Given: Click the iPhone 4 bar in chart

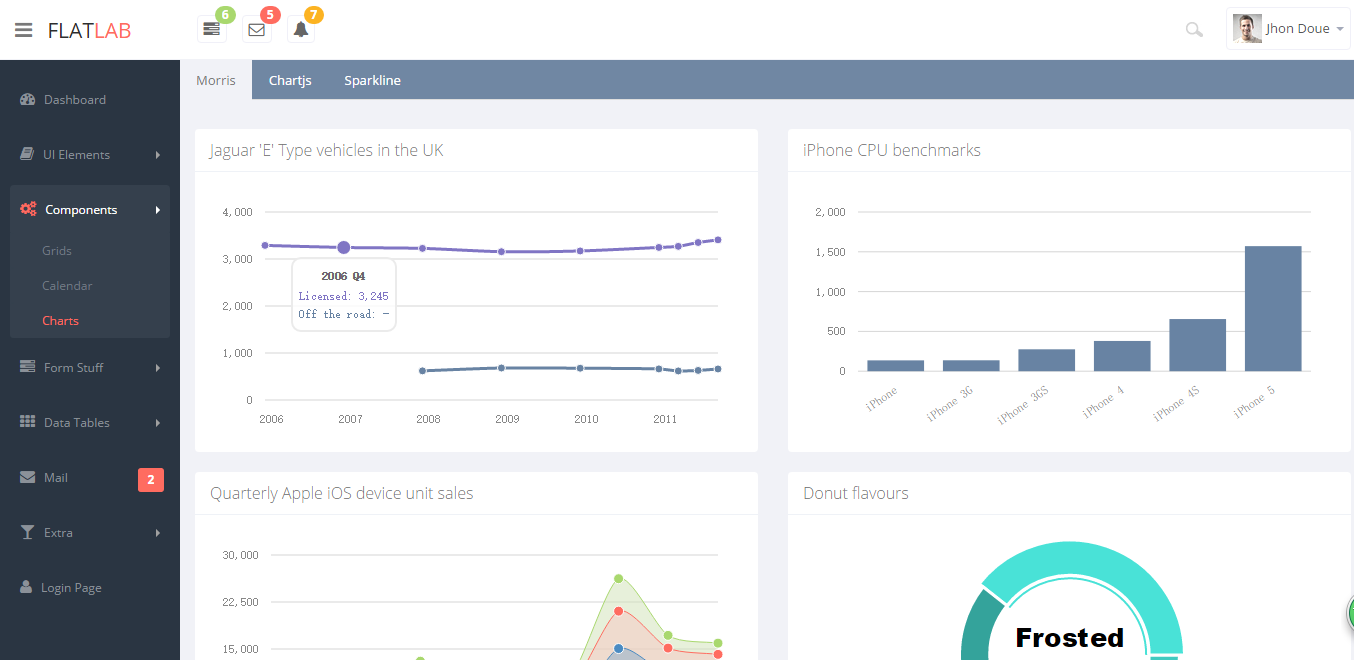Looking at the screenshot, I should coord(1122,356).
